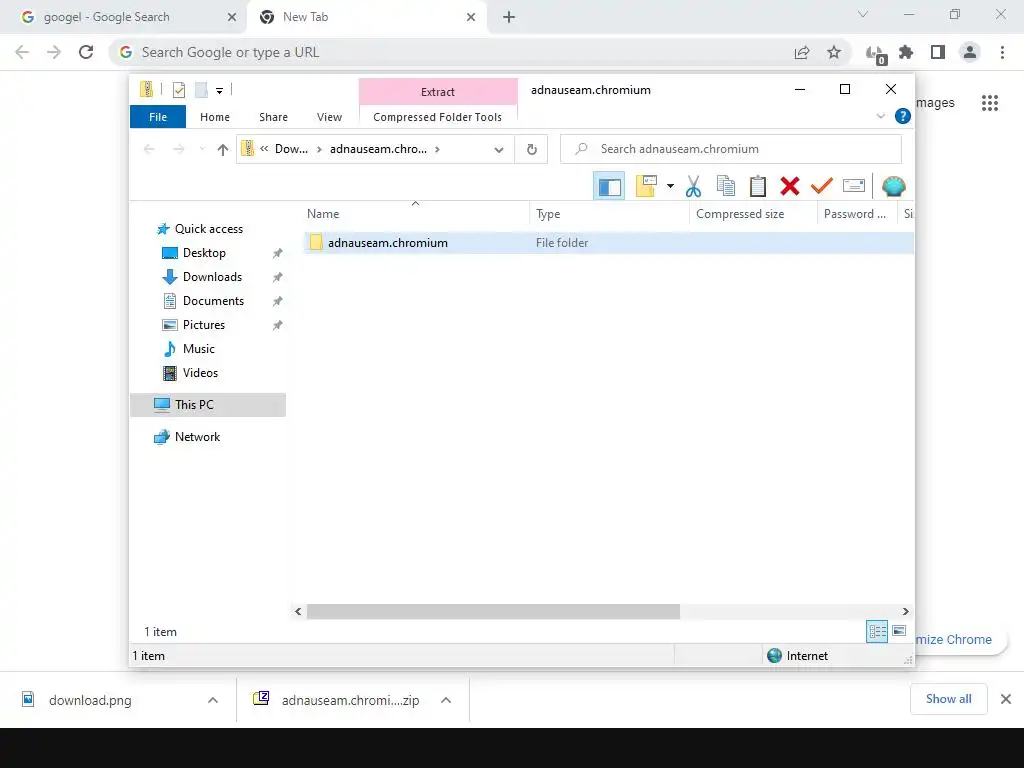Switch to large icons view icon

(x=899, y=631)
